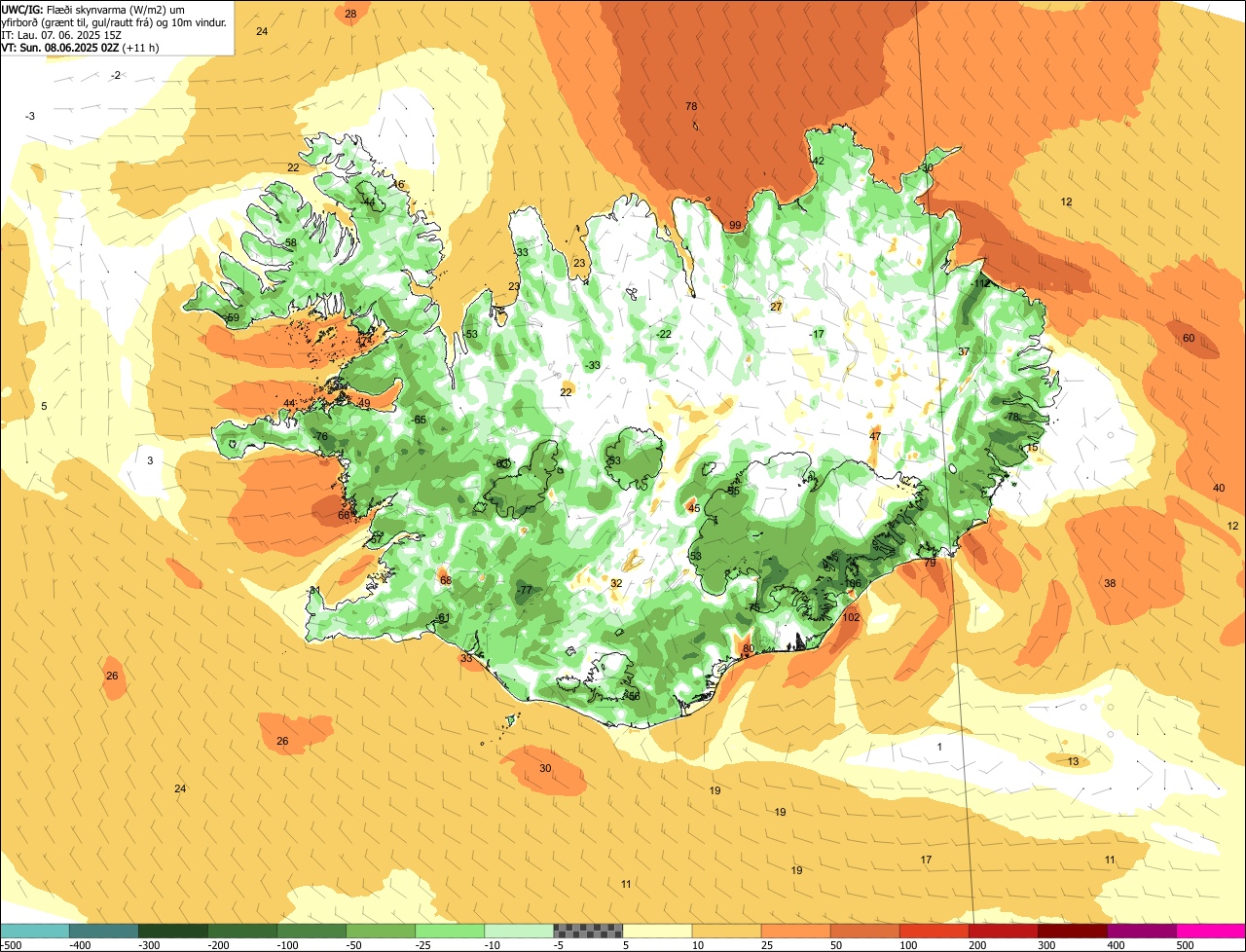Select the red-orange 100 to 200 swatch

934,931
